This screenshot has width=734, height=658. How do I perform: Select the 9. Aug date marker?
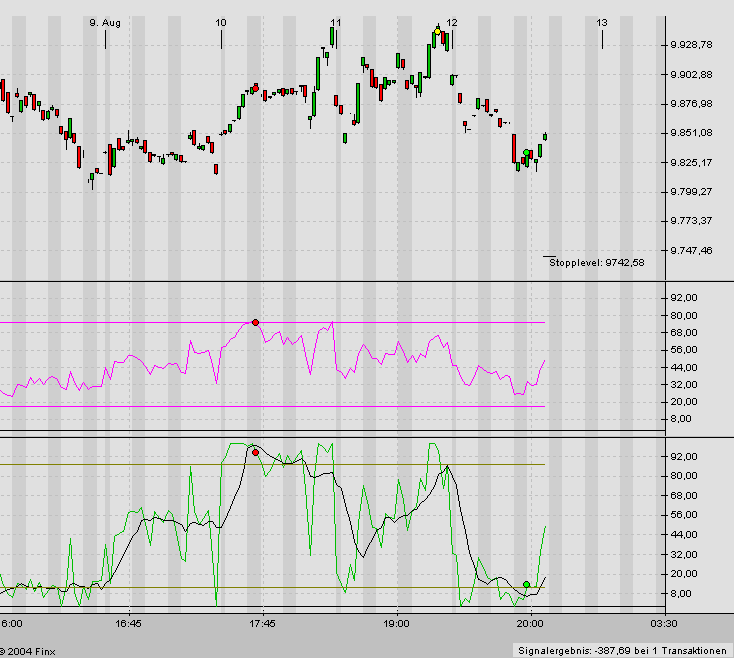tap(104, 22)
